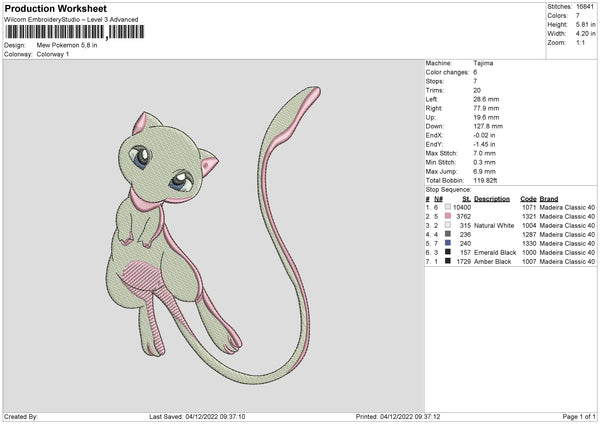Click the stitch count 1729
Screen dimensions: 600x424
click(463, 262)
